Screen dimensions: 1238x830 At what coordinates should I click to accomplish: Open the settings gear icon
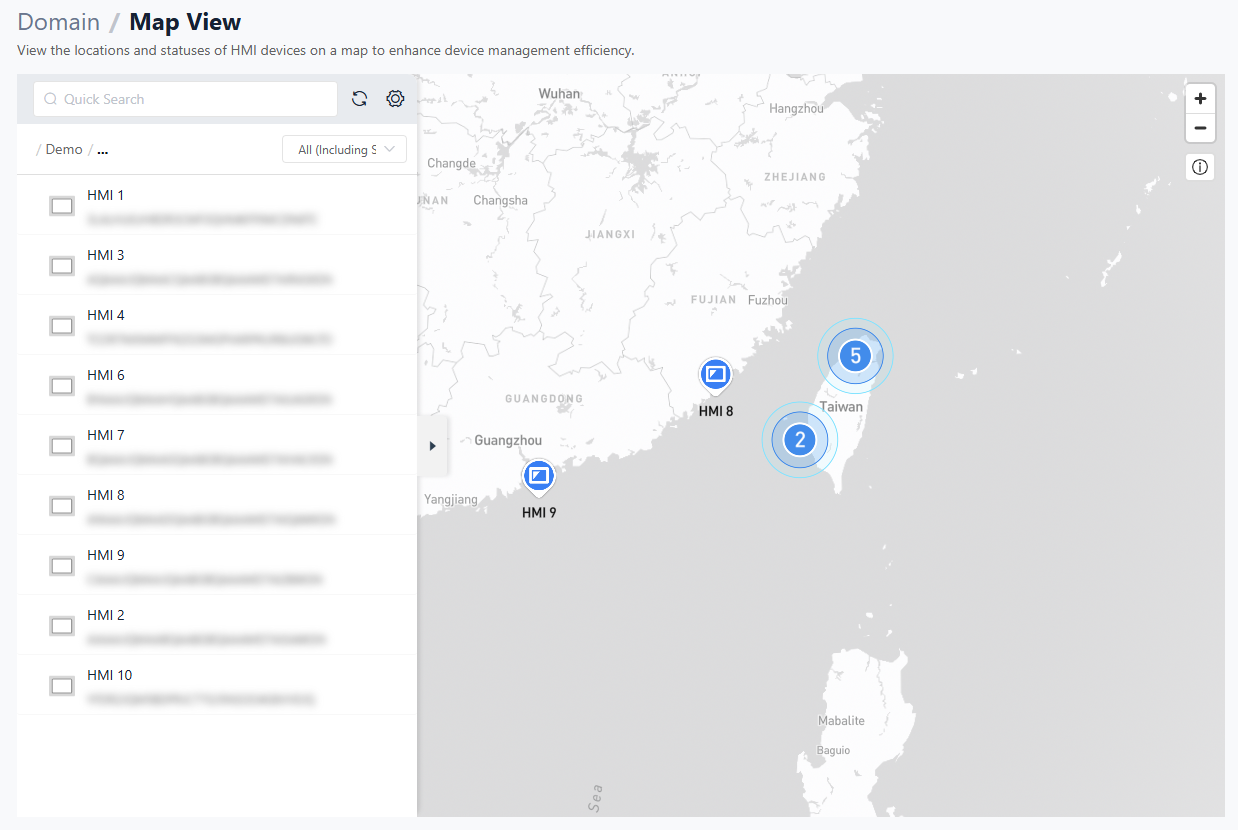[395, 99]
